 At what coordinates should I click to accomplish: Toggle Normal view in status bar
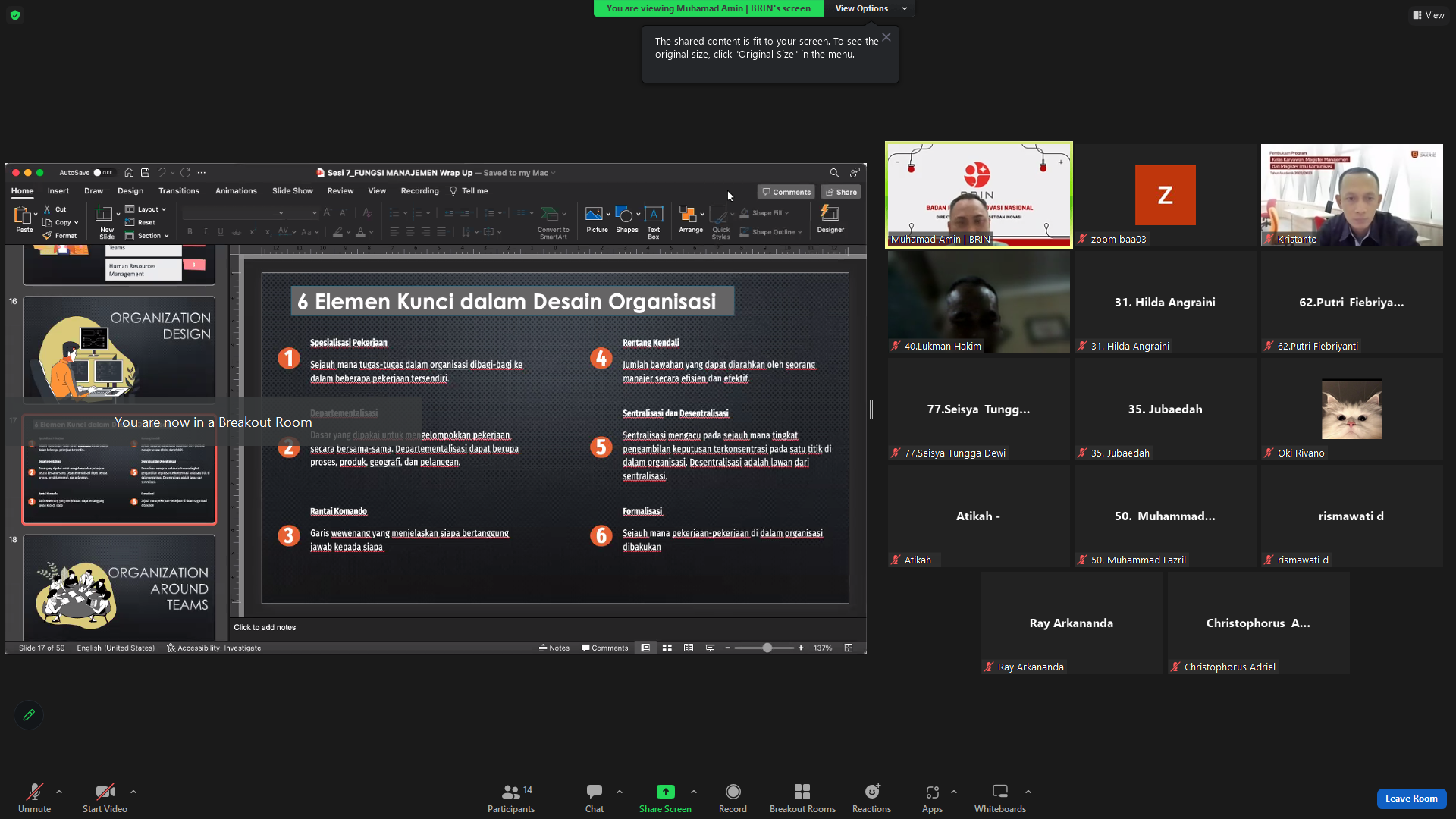point(645,648)
